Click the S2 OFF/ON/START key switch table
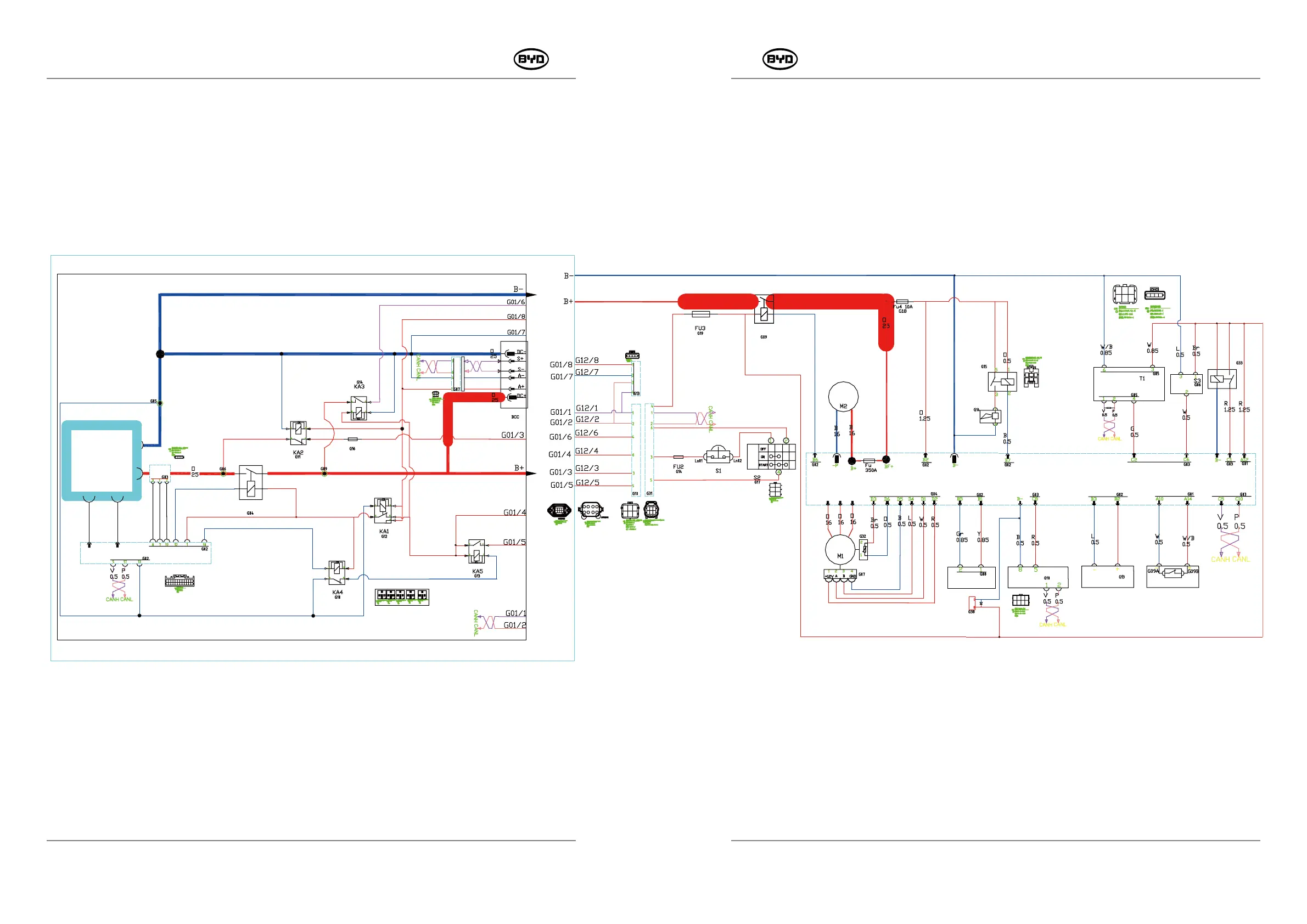1307x924 pixels. (x=771, y=457)
